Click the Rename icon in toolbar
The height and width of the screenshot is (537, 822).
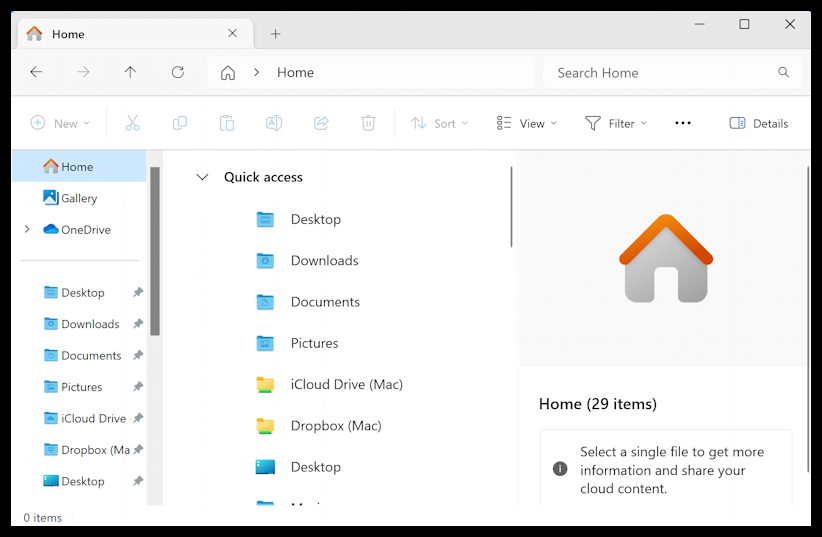(x=274, y=123)
